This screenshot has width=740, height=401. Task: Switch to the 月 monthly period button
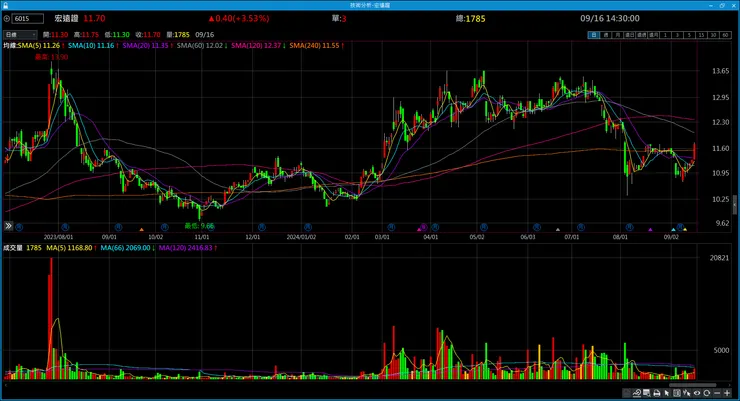618,35
